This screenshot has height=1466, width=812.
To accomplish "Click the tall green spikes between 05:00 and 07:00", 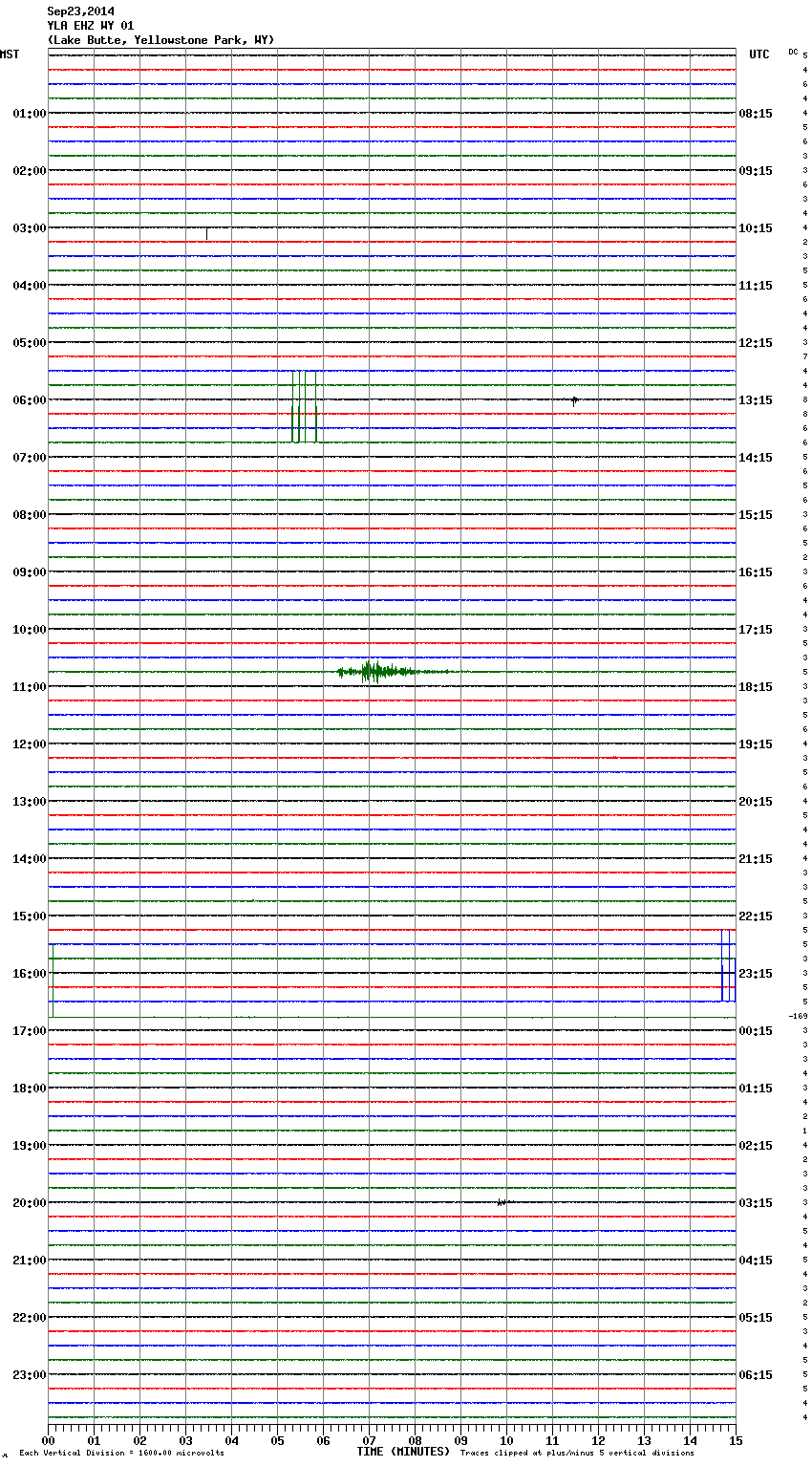I will [305, 406].
